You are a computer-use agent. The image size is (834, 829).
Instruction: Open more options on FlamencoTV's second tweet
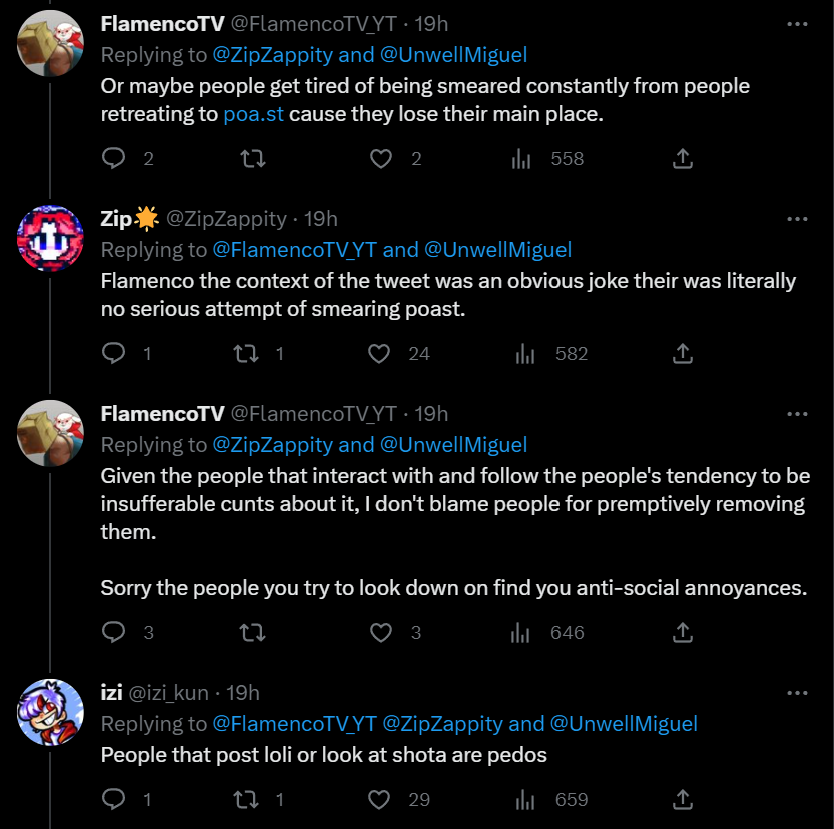pyautogui.click(x=797, y=414)
